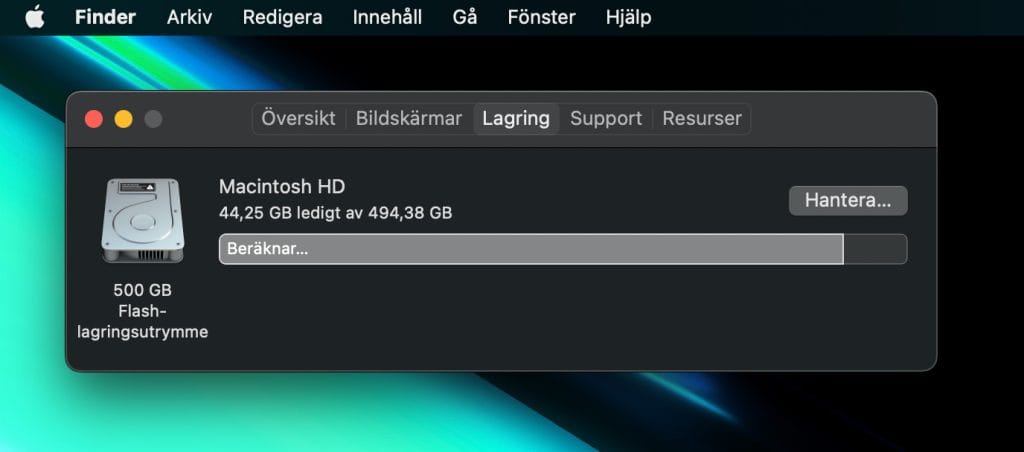Open the Fönster menu
Image resolution: width=1024 pixels, height=452 pixels.
[541, 17]
